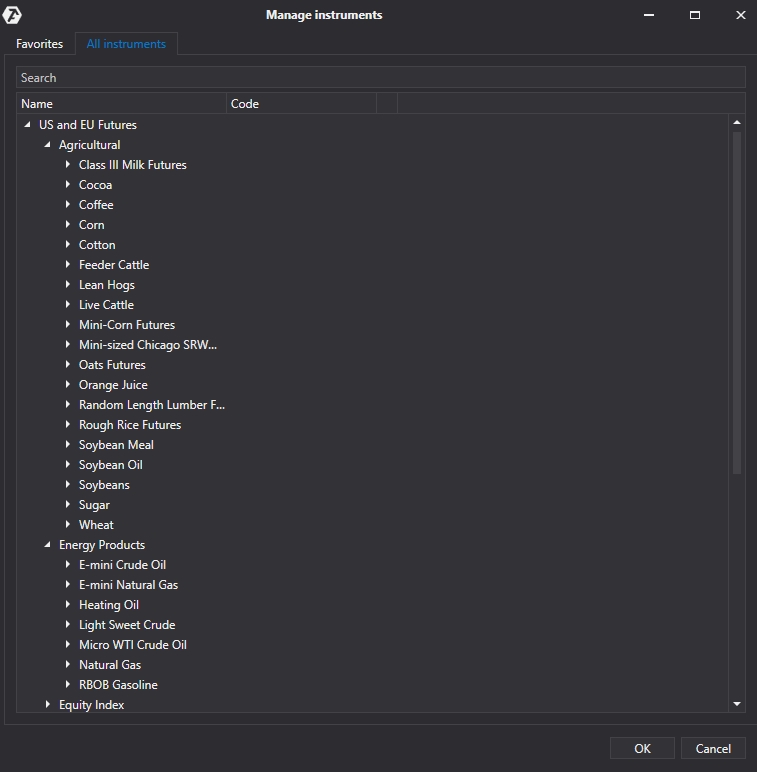Expand the Equity Index category
757x772 pixels.
point(48,705)
